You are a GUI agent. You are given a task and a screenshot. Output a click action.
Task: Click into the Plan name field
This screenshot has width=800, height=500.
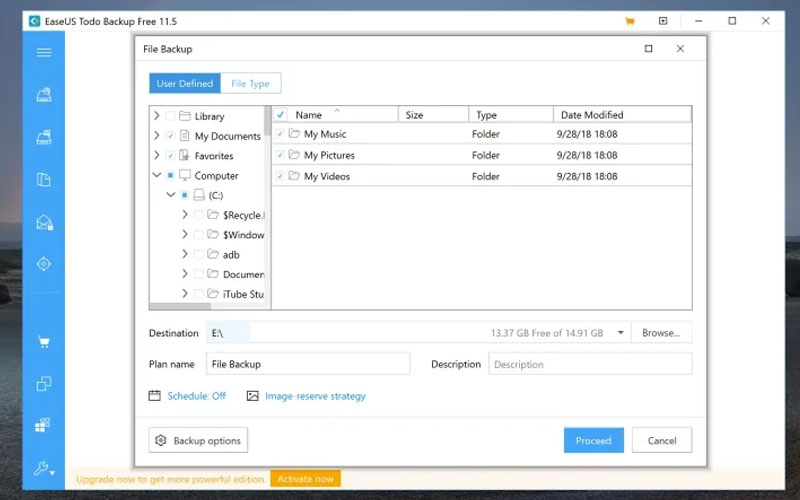(308, 364)
